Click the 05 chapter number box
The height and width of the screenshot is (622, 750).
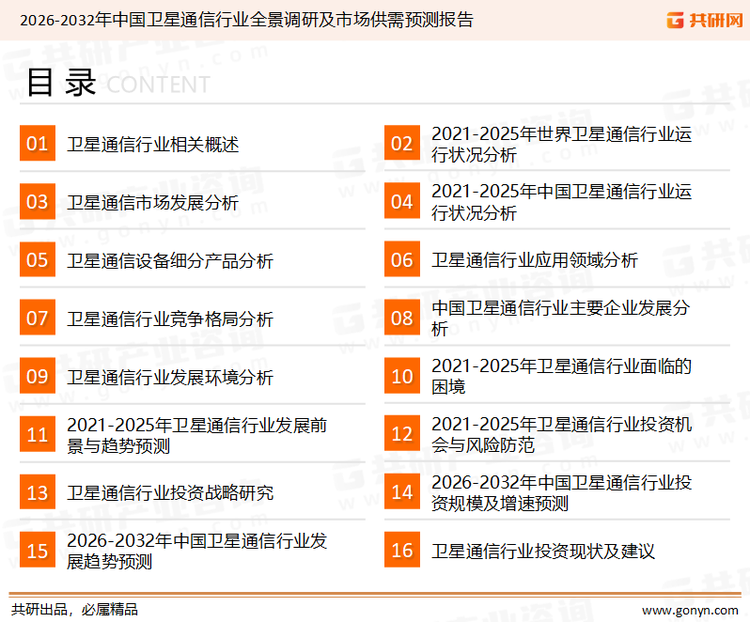click(x=37, y=261)
